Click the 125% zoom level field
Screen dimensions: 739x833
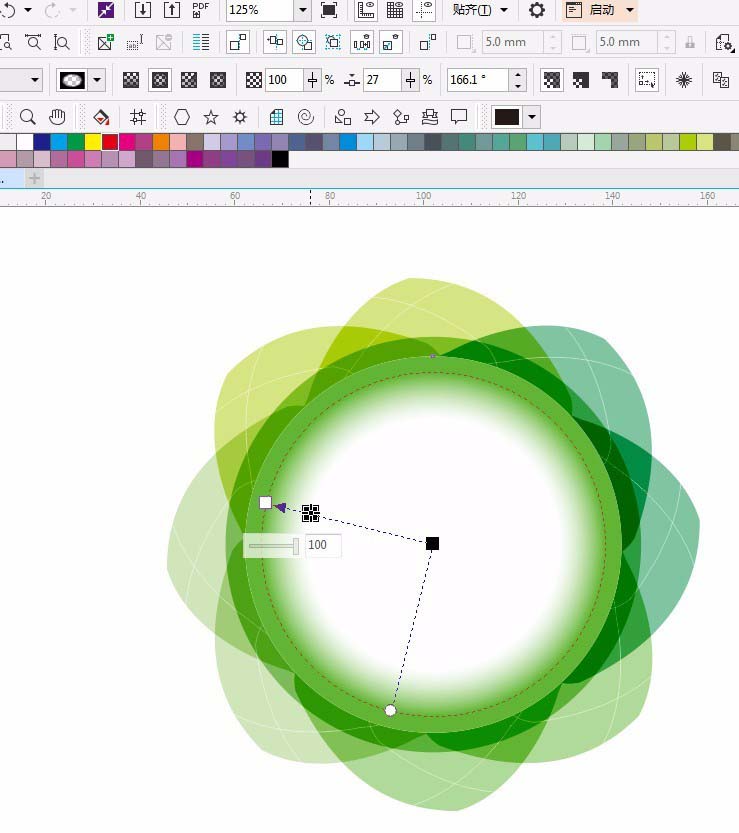[260, 10]
